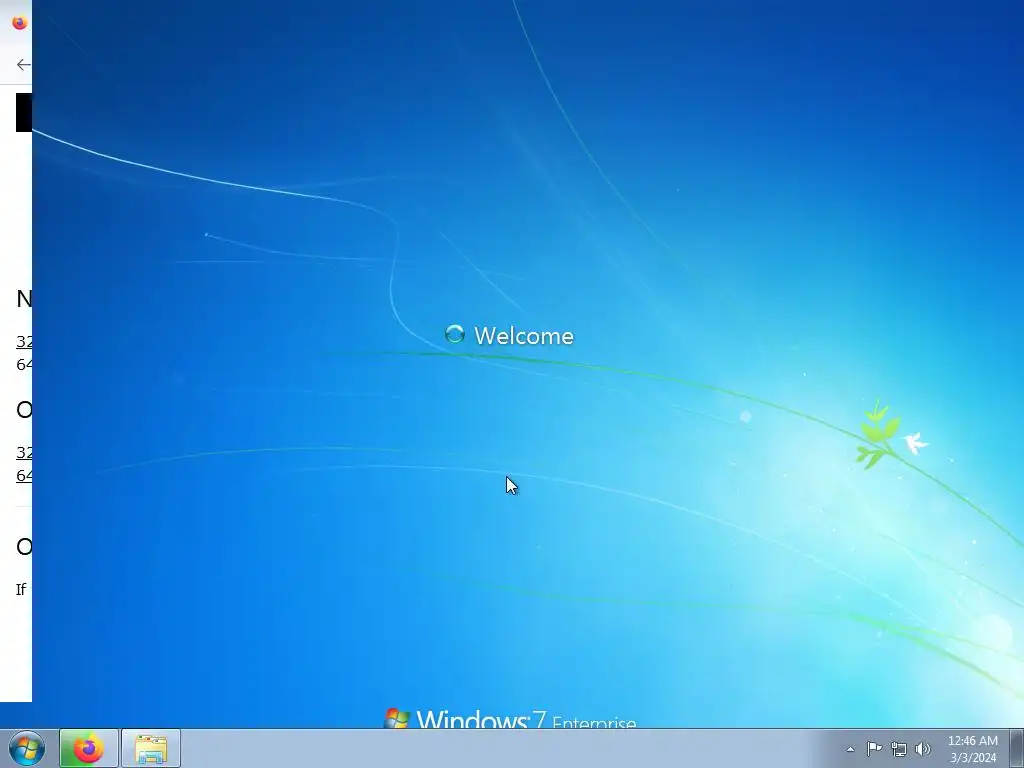Open the Windows Start menu orb

coord(27,748)
